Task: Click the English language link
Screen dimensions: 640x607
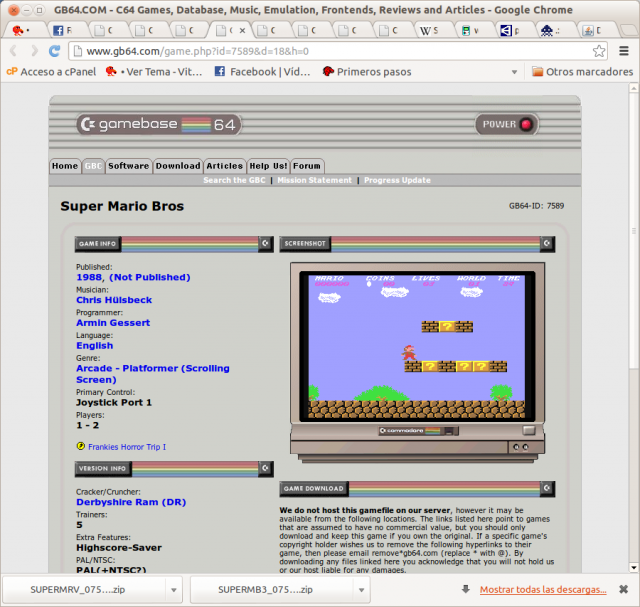Action: click(95, 346)
